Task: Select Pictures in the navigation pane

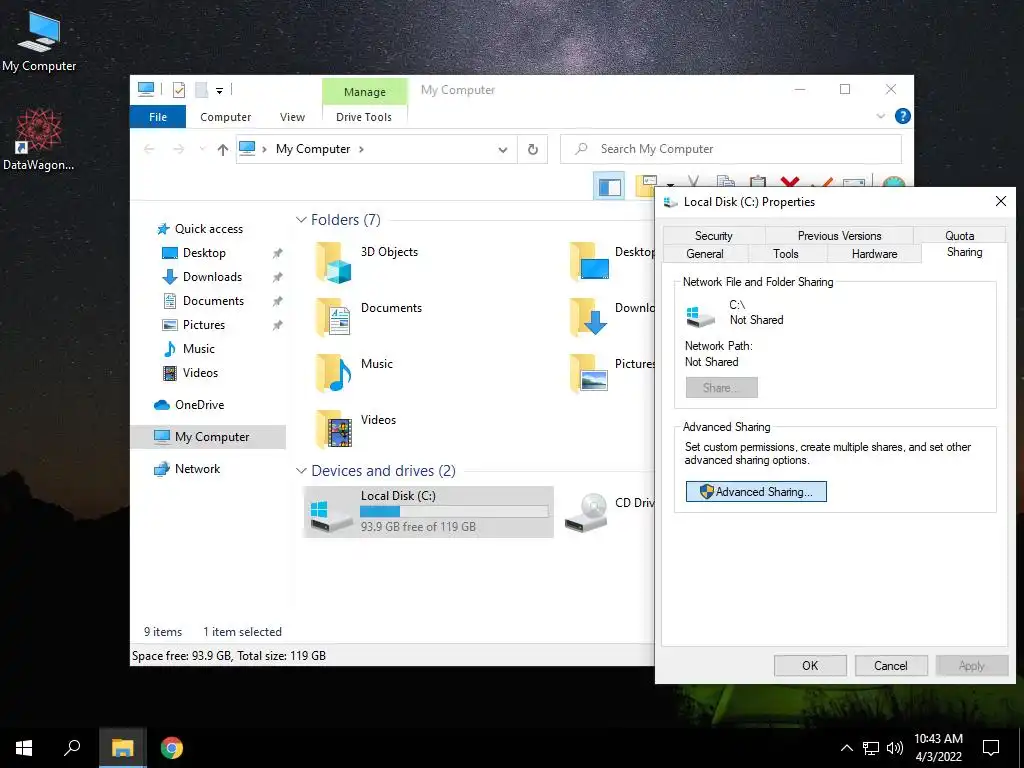Action: pos(203,325)
